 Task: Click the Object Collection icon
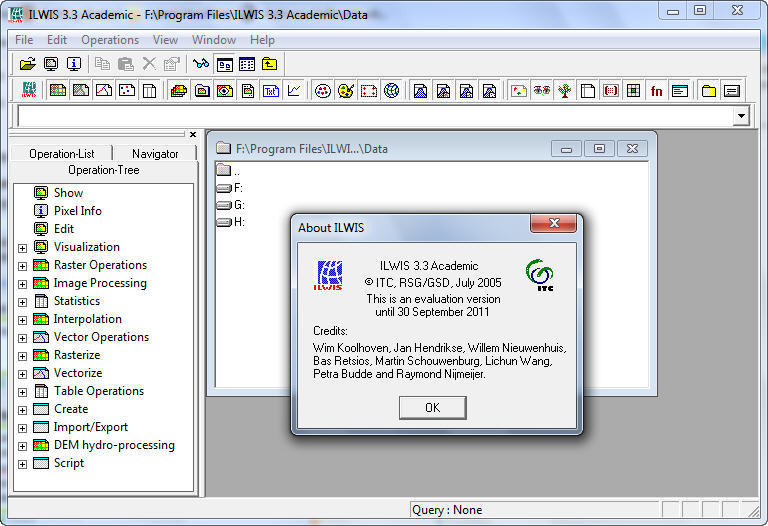click(x=202, y=91)
